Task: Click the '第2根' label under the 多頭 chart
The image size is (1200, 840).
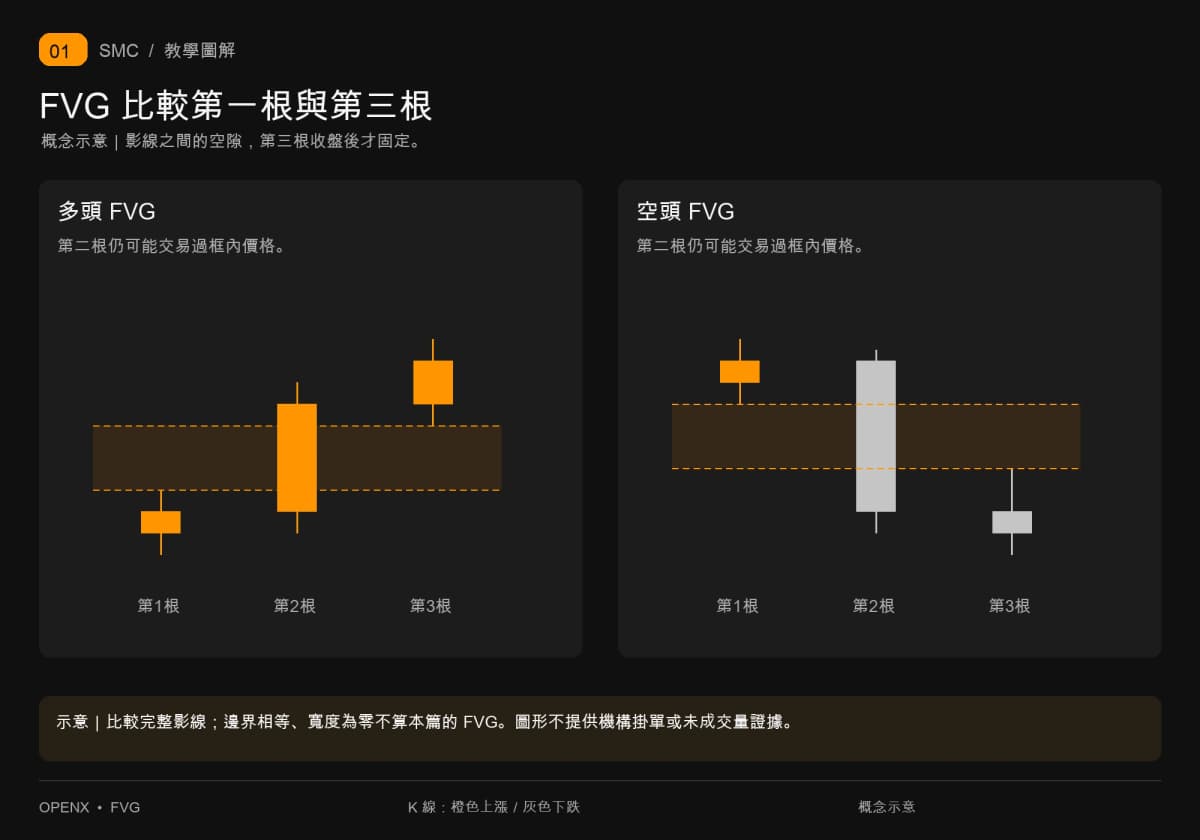Action: (x=295, y=606)
